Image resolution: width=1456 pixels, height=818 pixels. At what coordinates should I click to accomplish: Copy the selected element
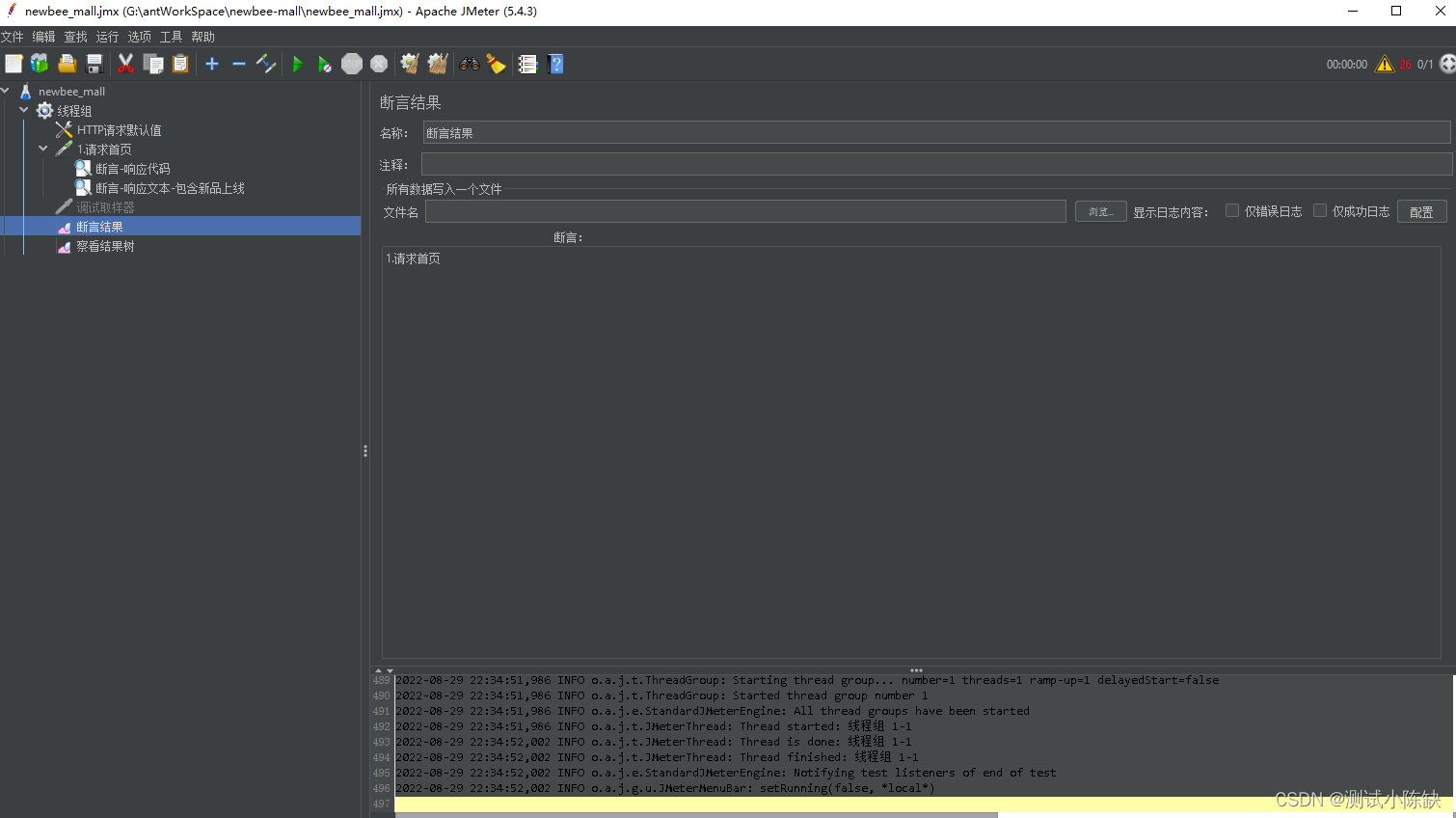pos(153,64)
